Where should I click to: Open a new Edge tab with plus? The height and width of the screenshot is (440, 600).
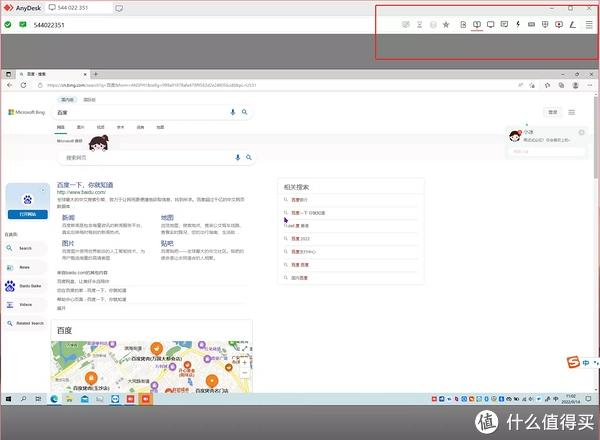tap(96, 74)
